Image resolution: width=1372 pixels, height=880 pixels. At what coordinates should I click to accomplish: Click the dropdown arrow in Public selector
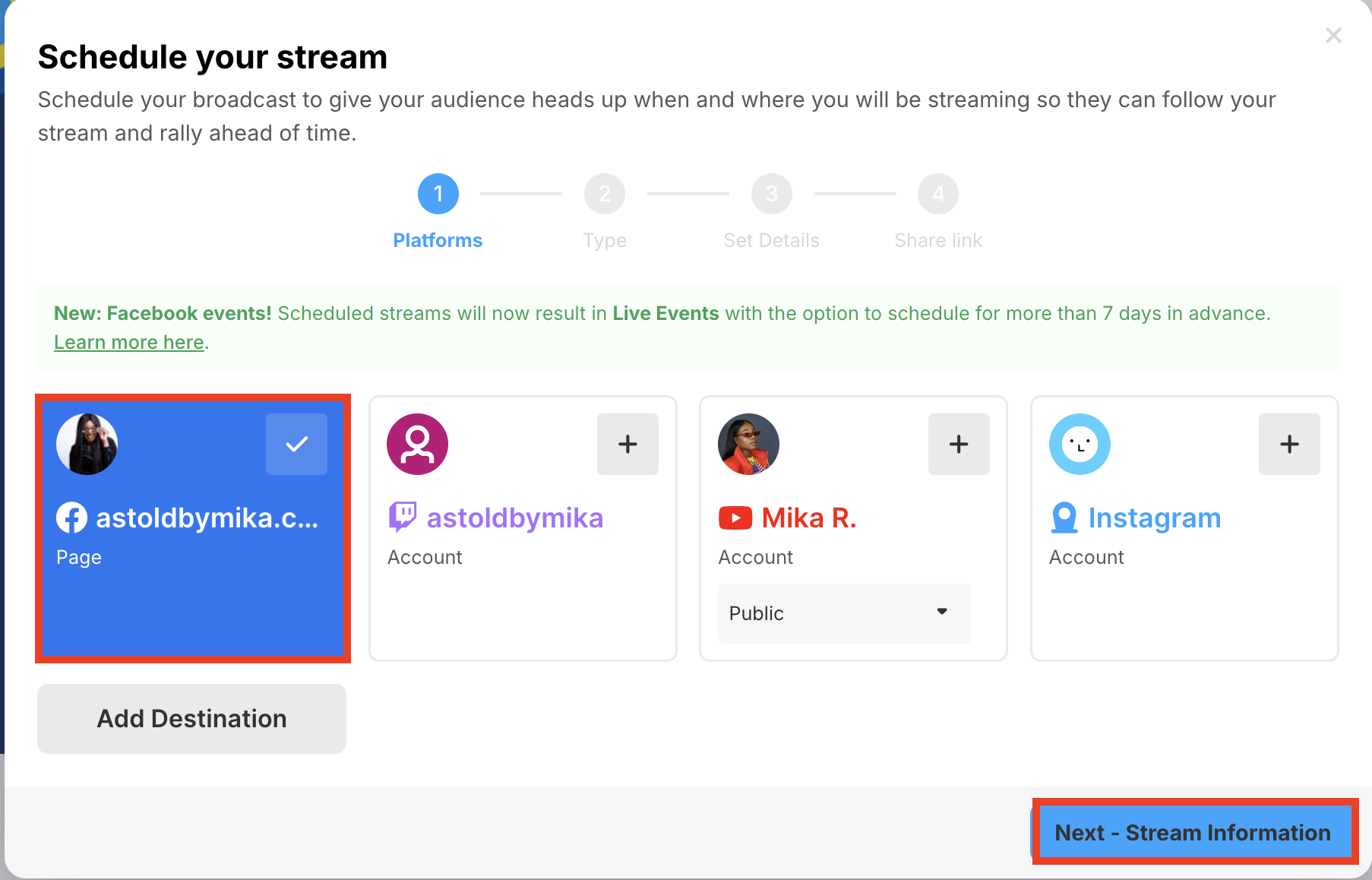942,612
